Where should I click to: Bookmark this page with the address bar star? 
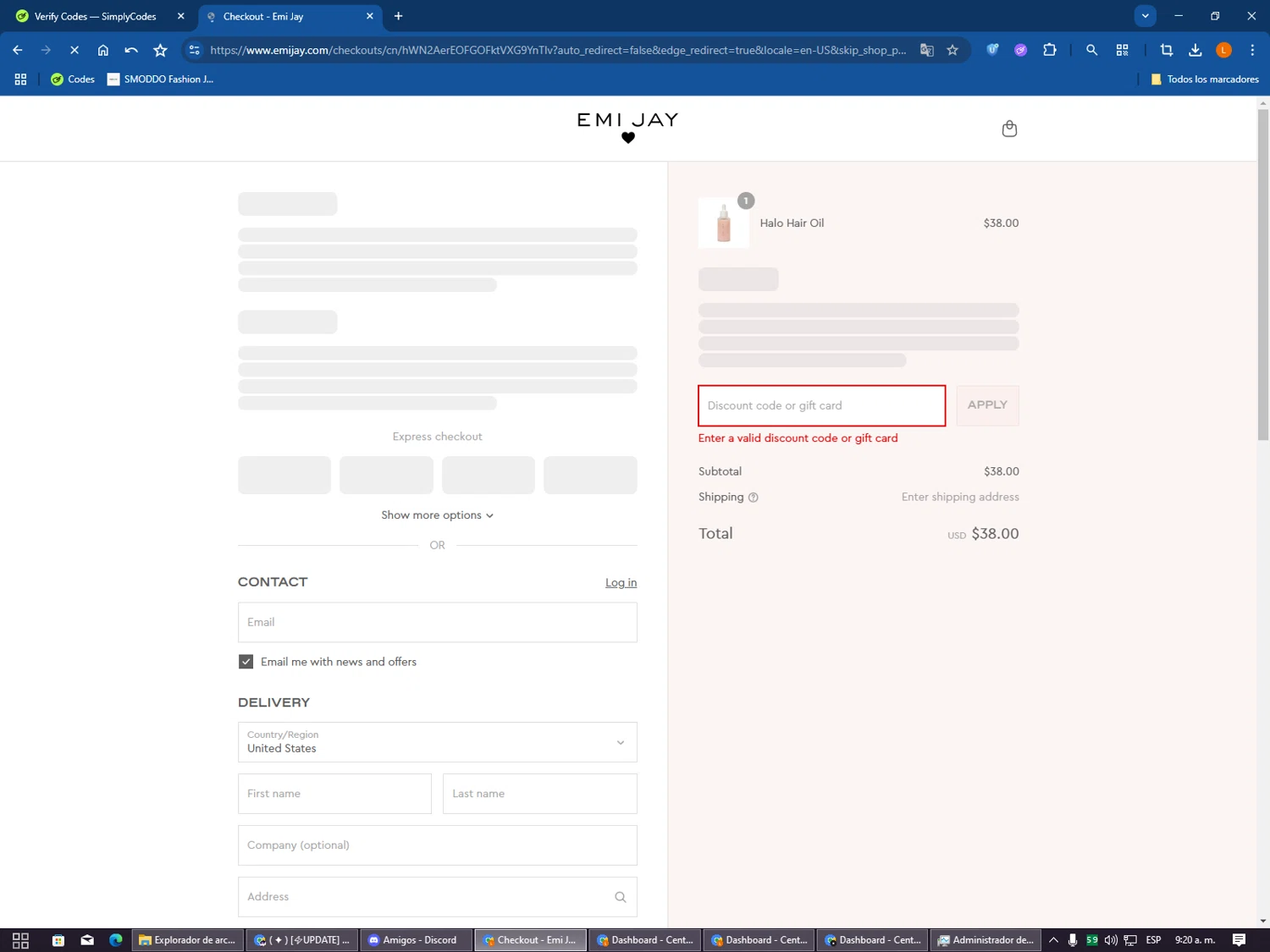tap(952, 50)
